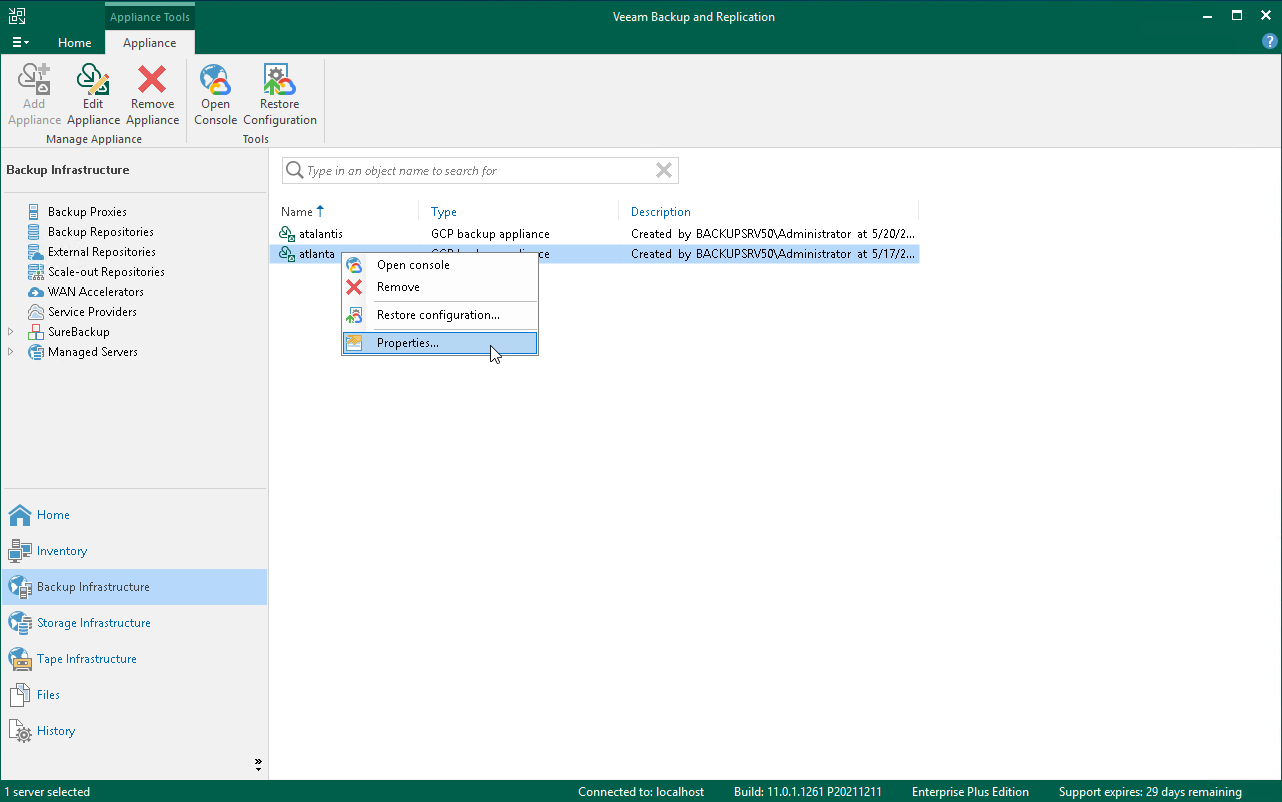Open the Tape Infrastructure view
1282x802 pixels.
(134, 659)
